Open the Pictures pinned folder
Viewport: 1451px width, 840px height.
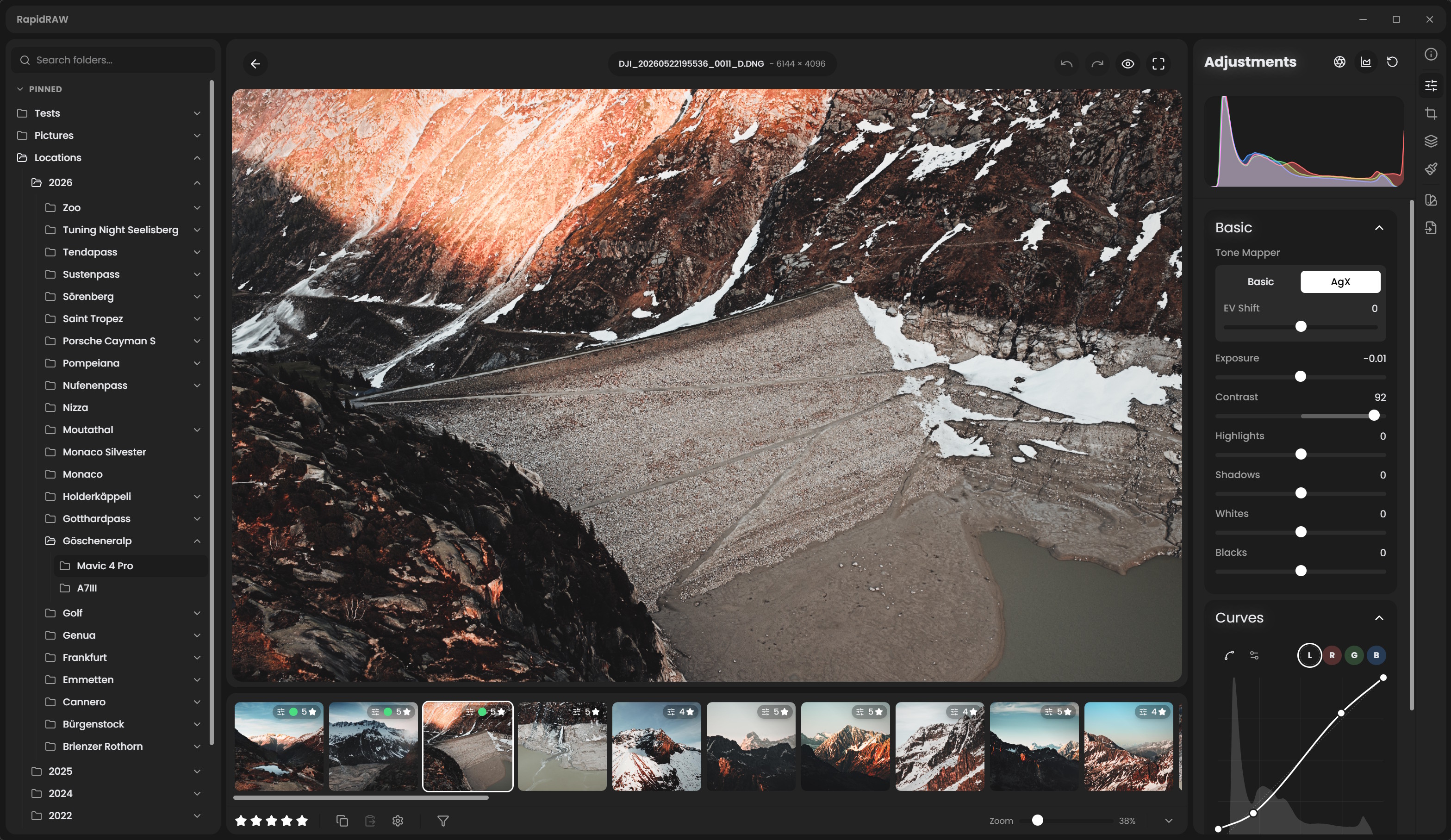pyautogui.click(x=109, y=135)
